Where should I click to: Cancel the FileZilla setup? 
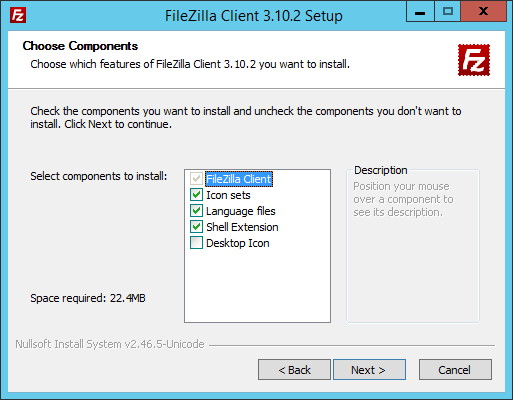(x=455, y=370)
